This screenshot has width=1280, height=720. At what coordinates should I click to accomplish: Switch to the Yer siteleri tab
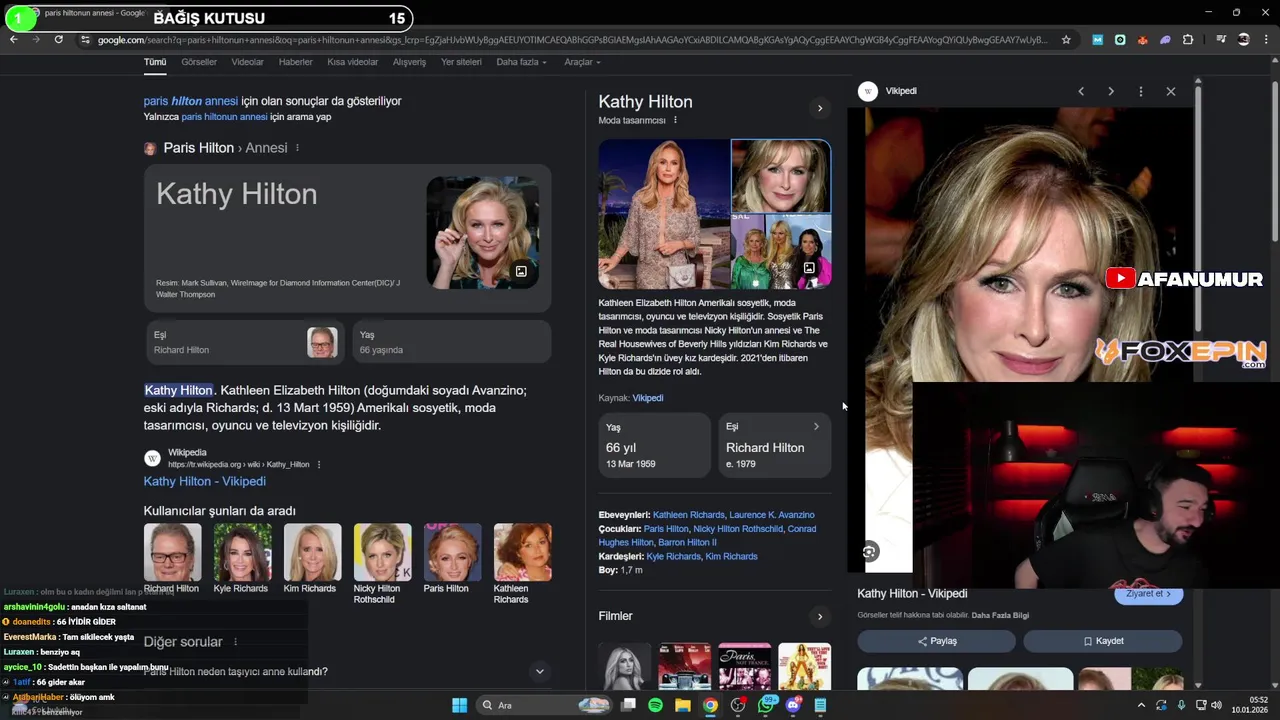click(x=461, y=62)
